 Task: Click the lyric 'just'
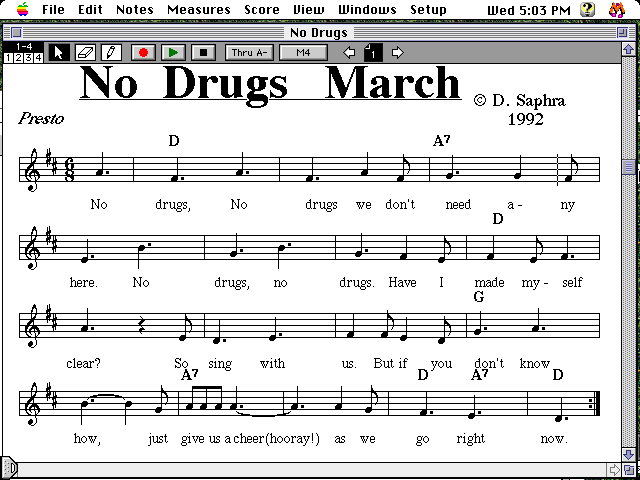(158, 439)
